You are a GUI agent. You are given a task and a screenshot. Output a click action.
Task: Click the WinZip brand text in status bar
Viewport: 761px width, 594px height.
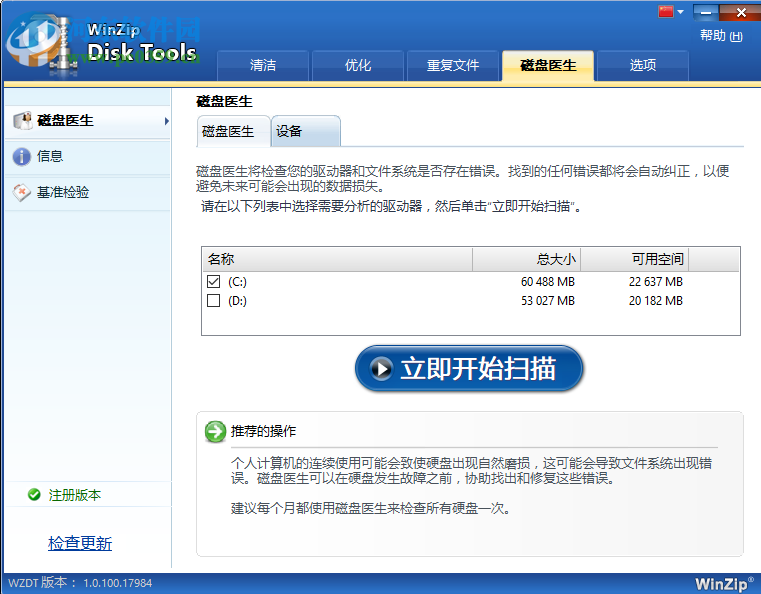coord(724,583)
